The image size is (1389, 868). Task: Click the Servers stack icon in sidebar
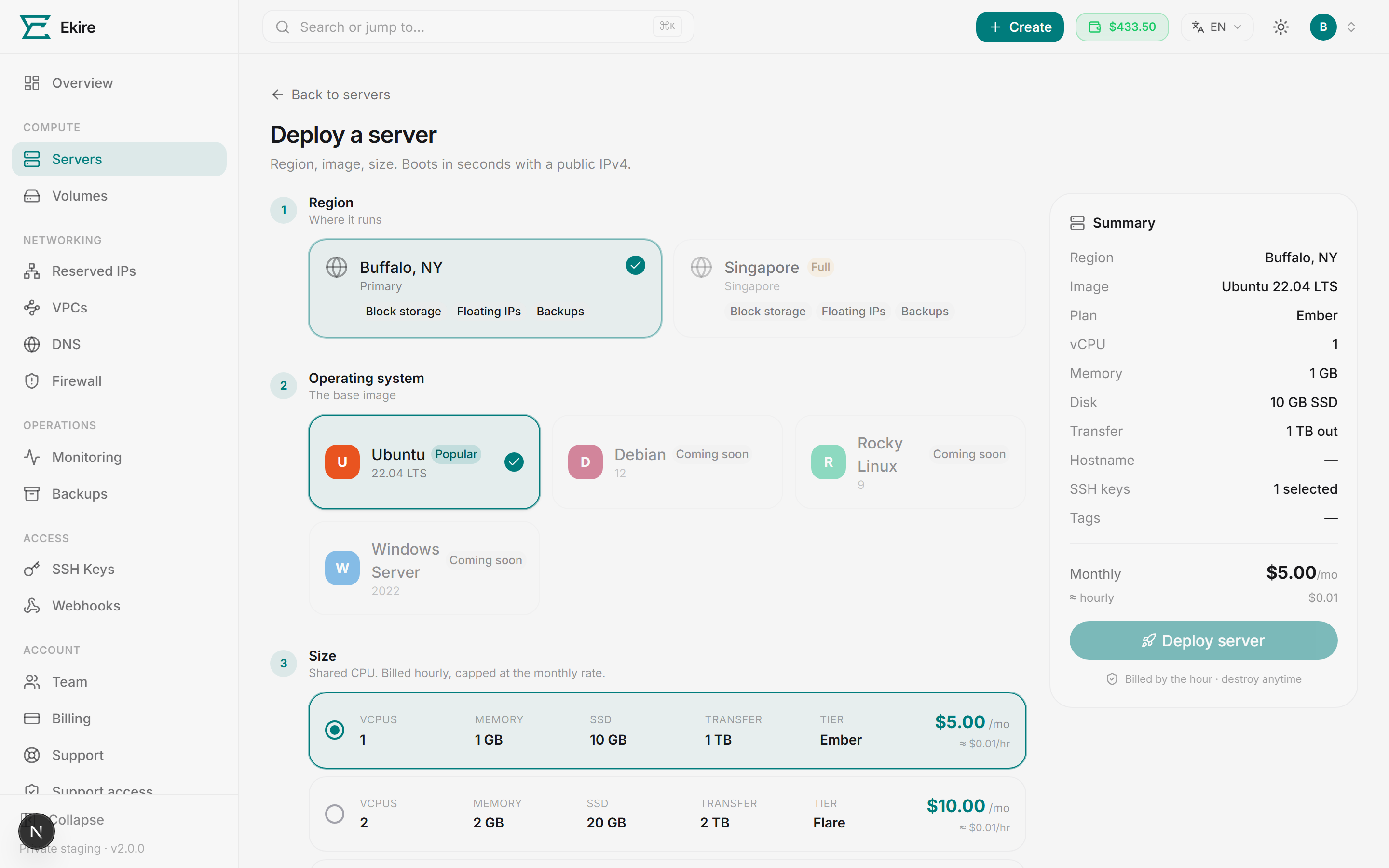tap(31, 159)
